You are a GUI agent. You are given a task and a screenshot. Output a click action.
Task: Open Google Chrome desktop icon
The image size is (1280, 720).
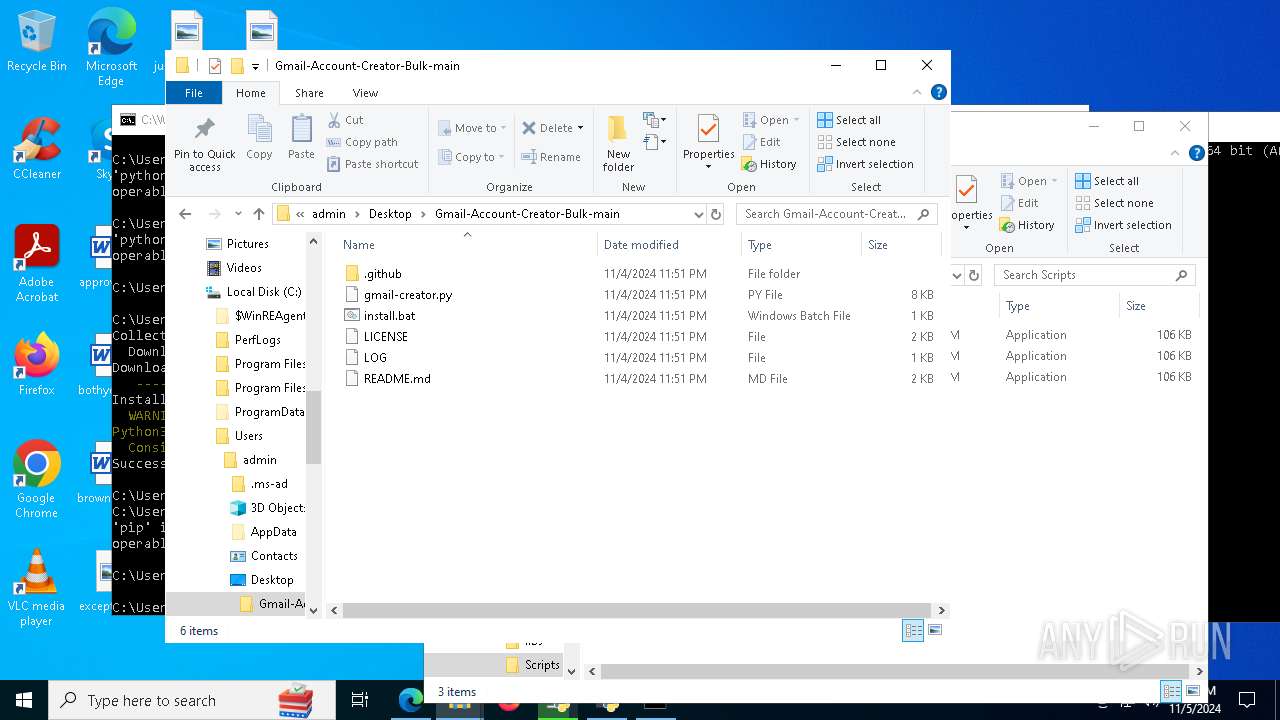coord(37,479)
